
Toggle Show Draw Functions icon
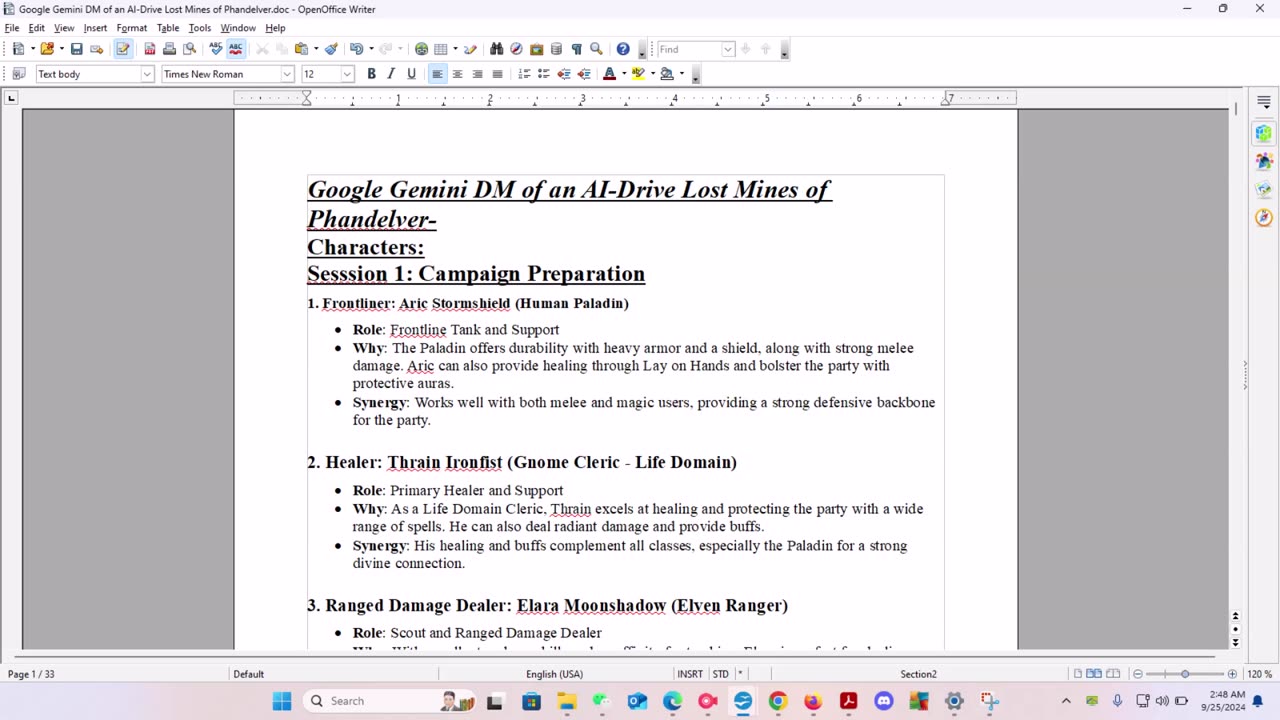(x=470, y=48)
